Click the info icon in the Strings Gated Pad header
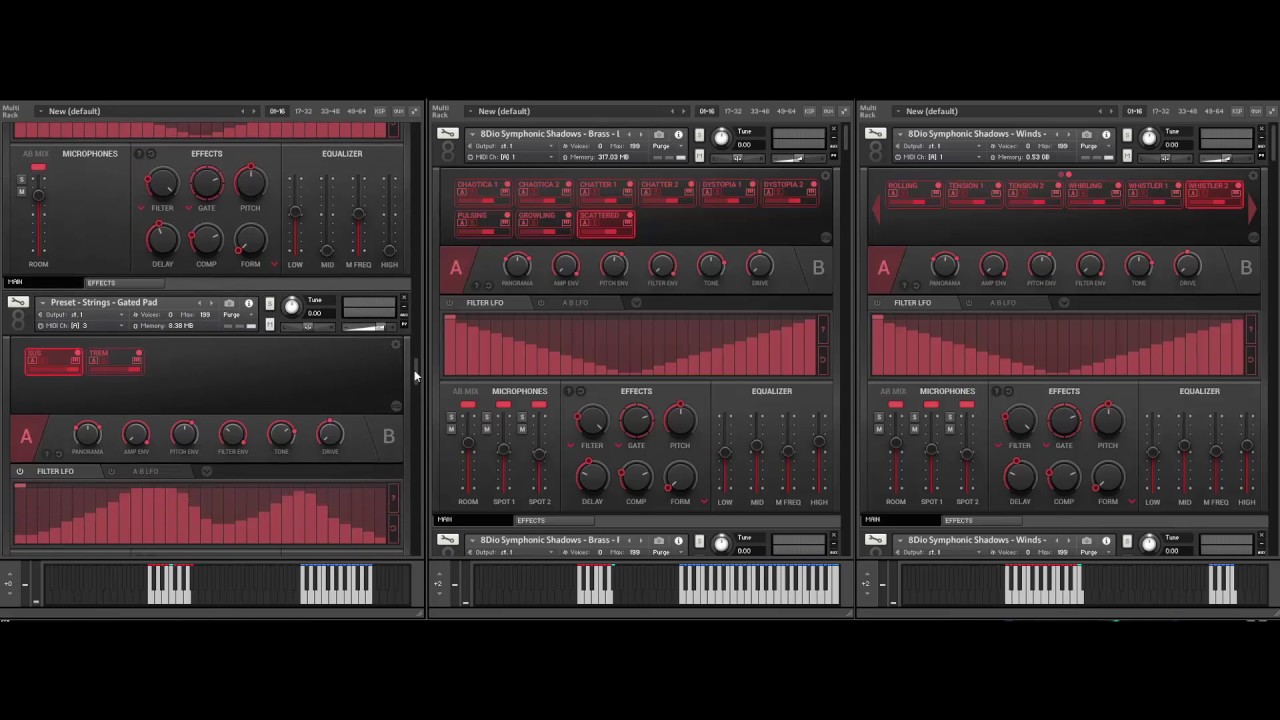Screen dimensions: 1280x720 (249, 303)
